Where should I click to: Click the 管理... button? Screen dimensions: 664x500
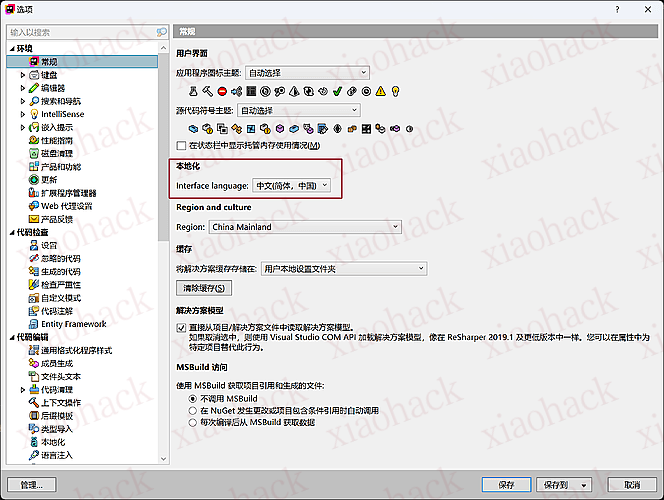point(32,485)
